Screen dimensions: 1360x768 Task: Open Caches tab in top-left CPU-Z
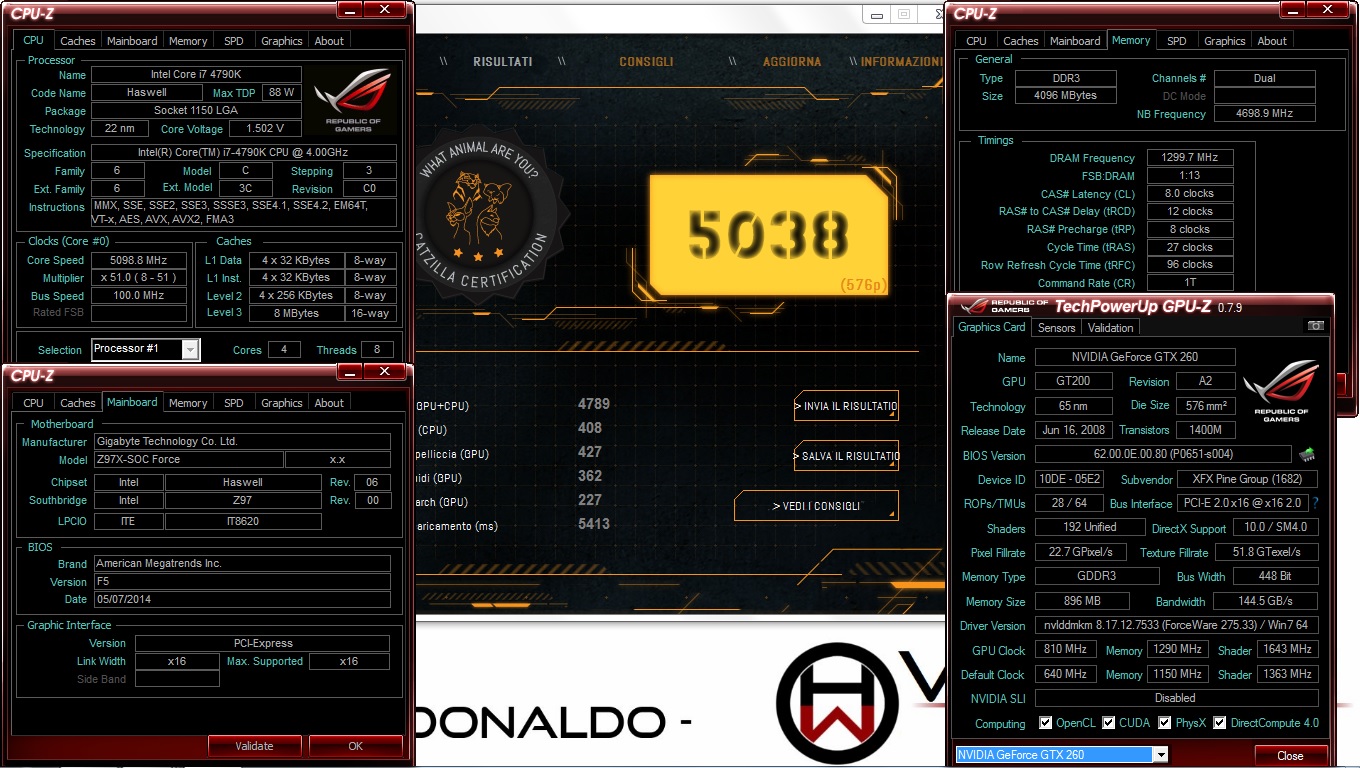78,41
